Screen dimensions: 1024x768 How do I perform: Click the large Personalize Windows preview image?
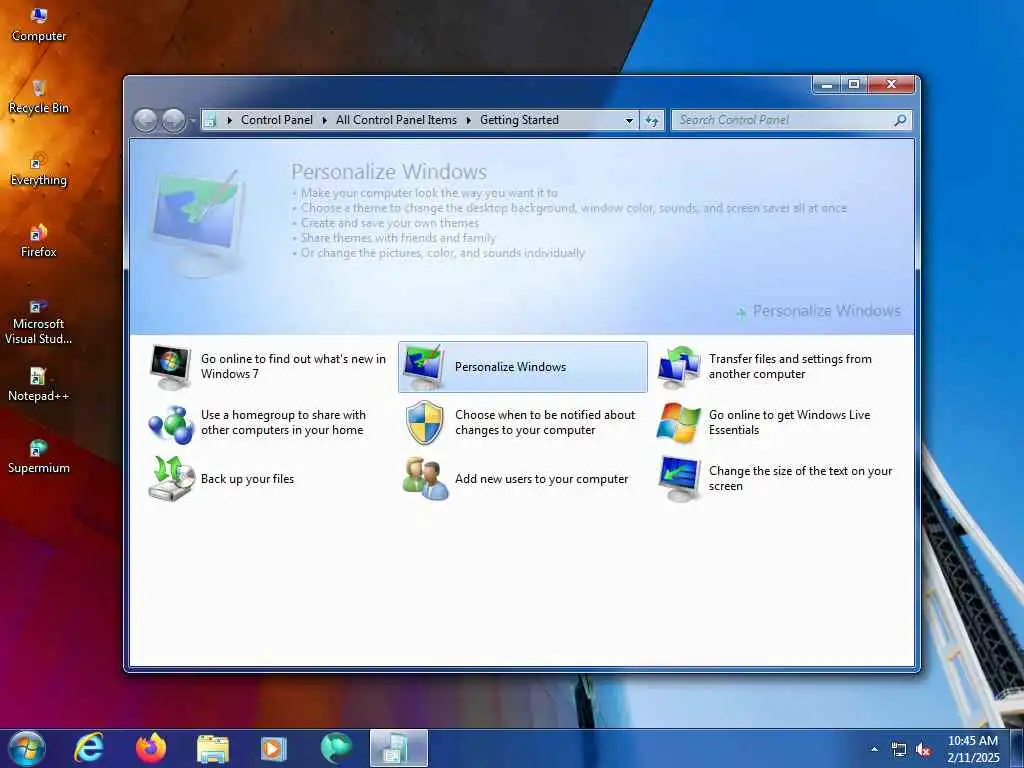[199, 222]
